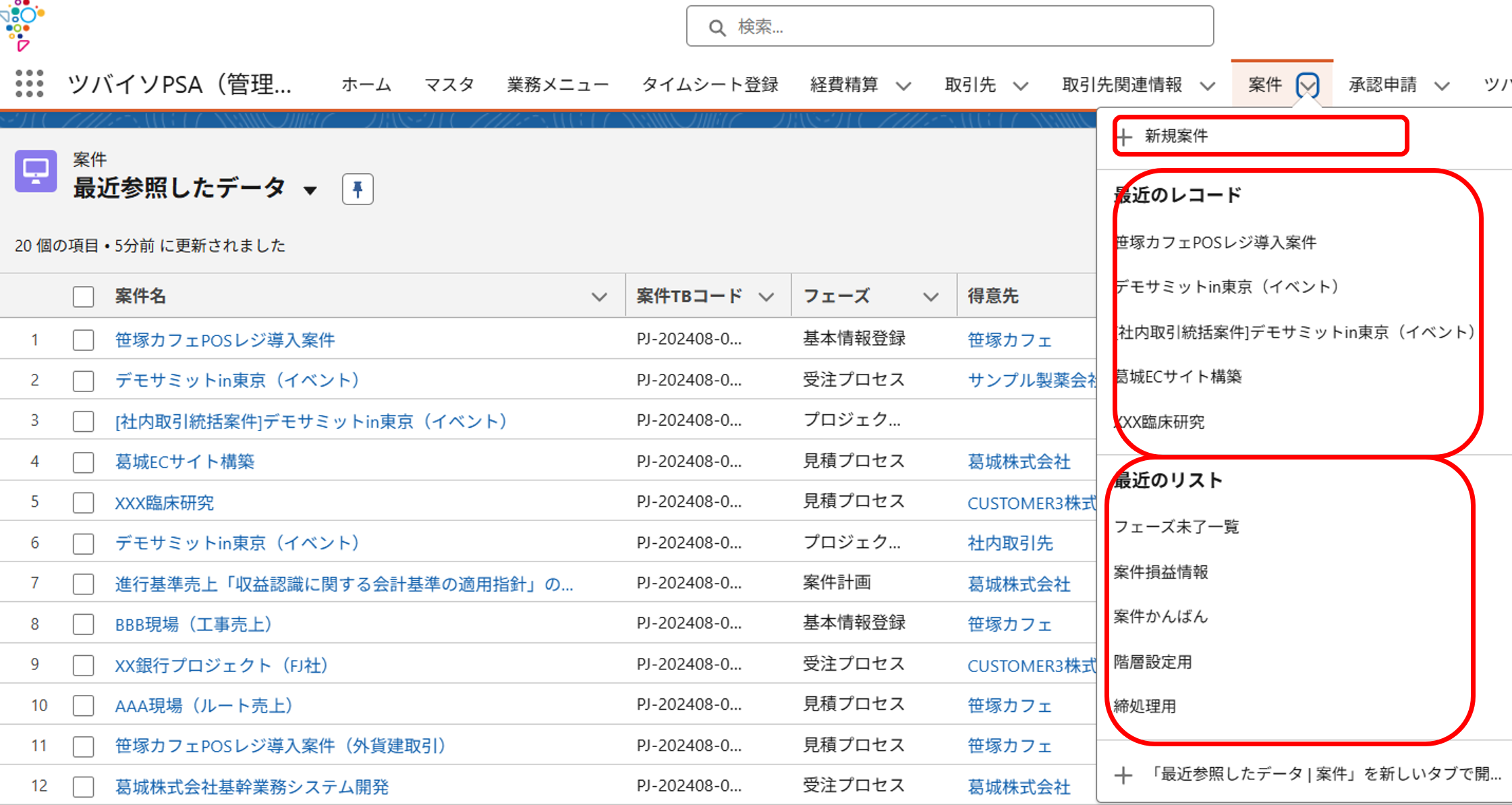Open the list view selector dropdown arrow
The image size is (1512, 805).
click(310, 190)
